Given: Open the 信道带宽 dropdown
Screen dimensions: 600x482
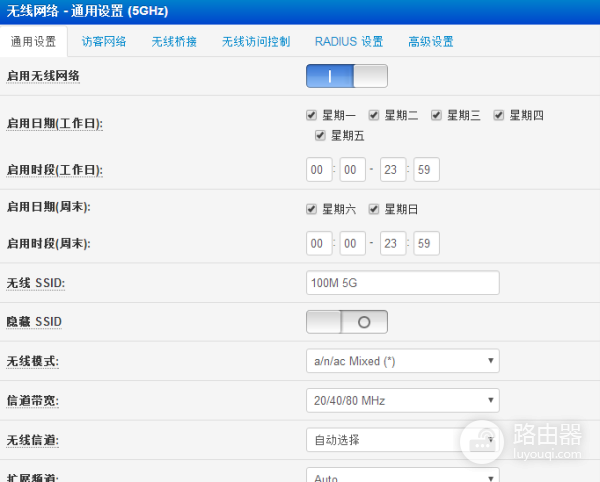Looking at the screenshot, I should click(x=402, y=400).
